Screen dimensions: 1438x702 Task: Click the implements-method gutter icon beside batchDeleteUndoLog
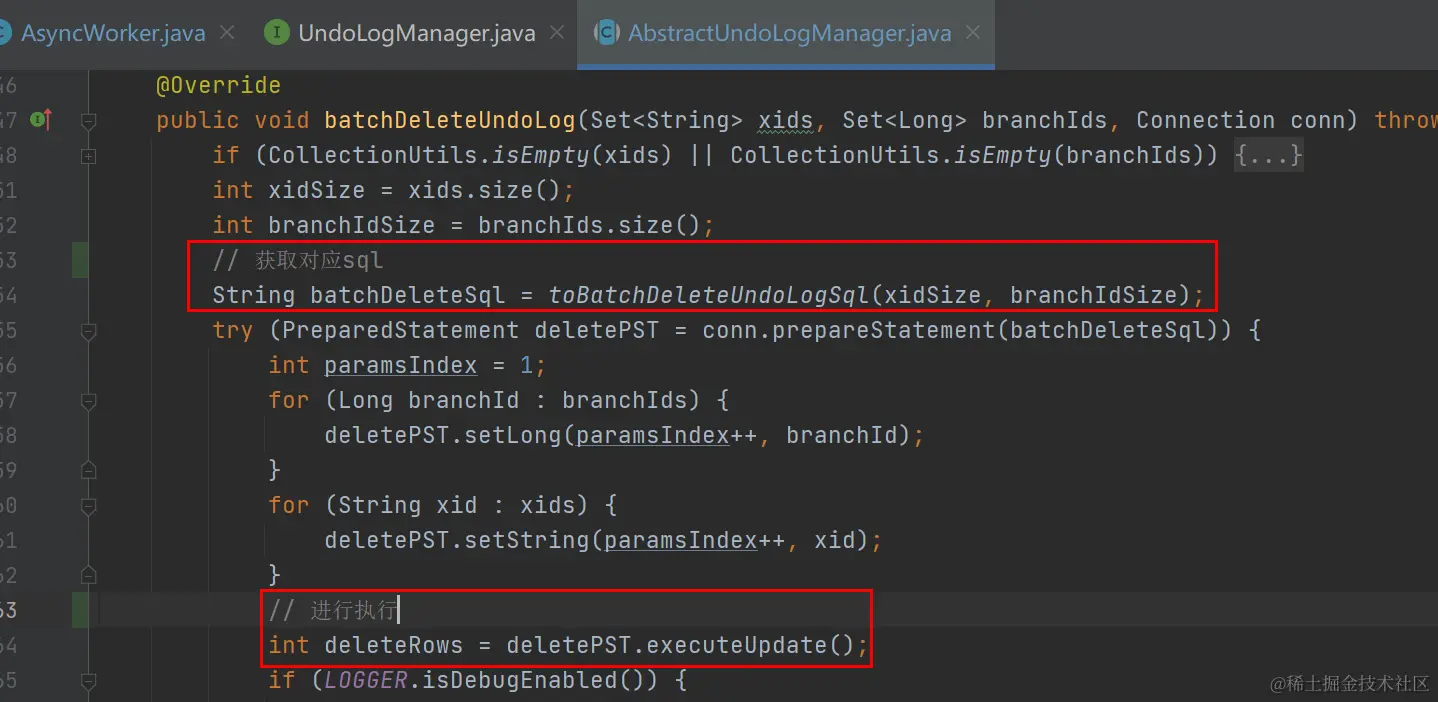point(42,120)
